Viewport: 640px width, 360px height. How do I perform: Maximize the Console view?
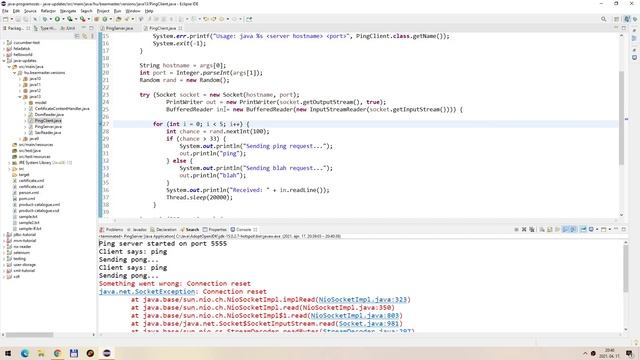pyautogui.click(x=624, y=229)
